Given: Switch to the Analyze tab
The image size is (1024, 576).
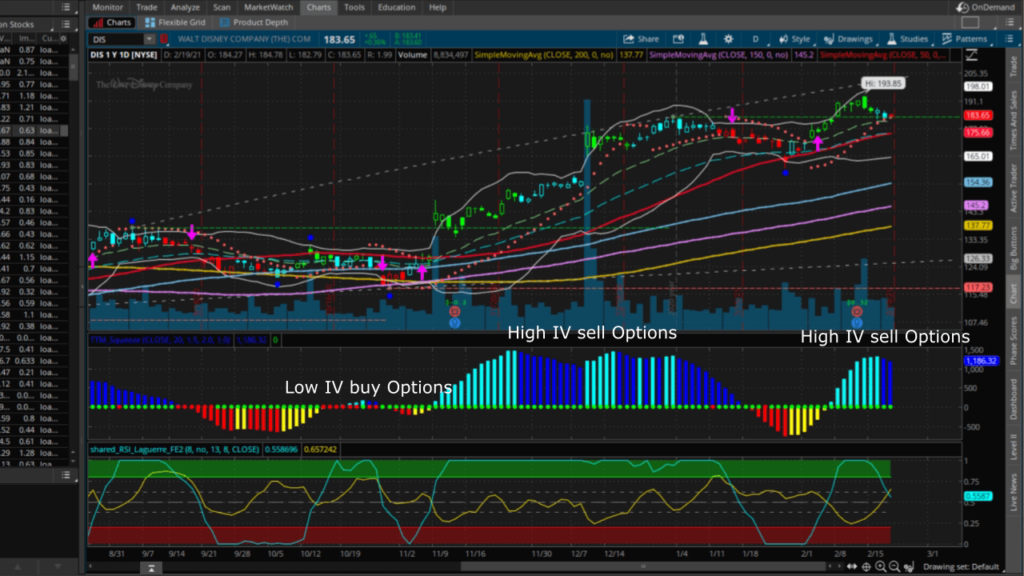Looking at the screenshot, I should coord(185,7).
